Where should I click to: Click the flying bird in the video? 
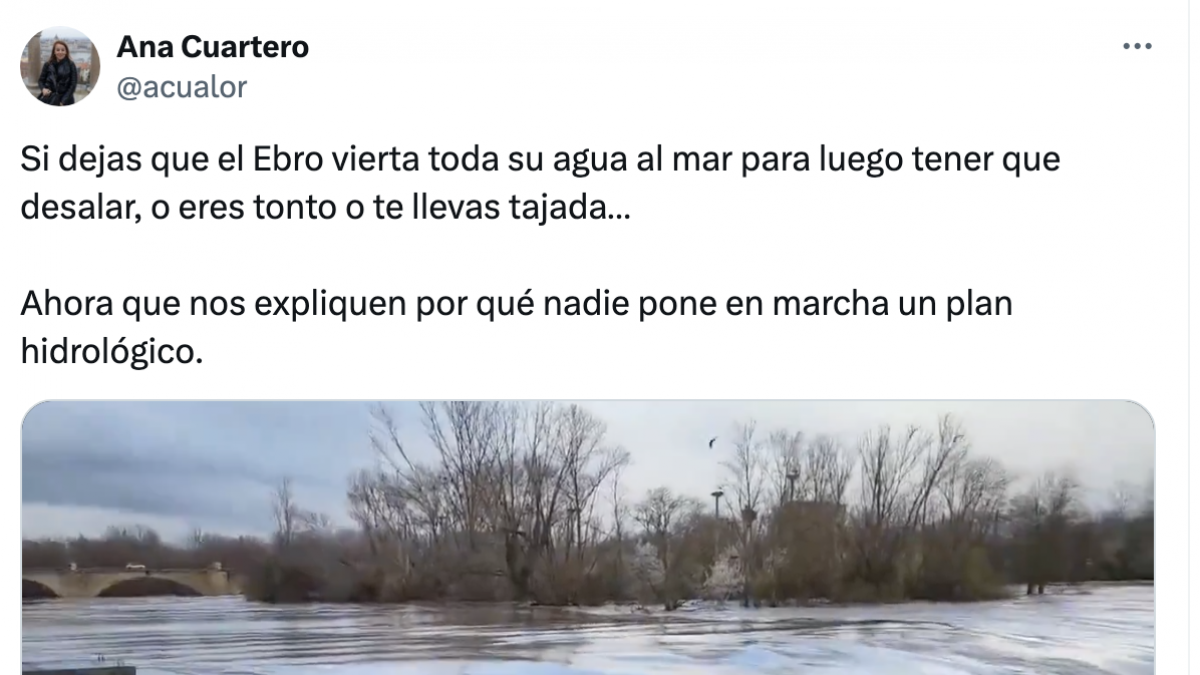click(x=712, y=442)
